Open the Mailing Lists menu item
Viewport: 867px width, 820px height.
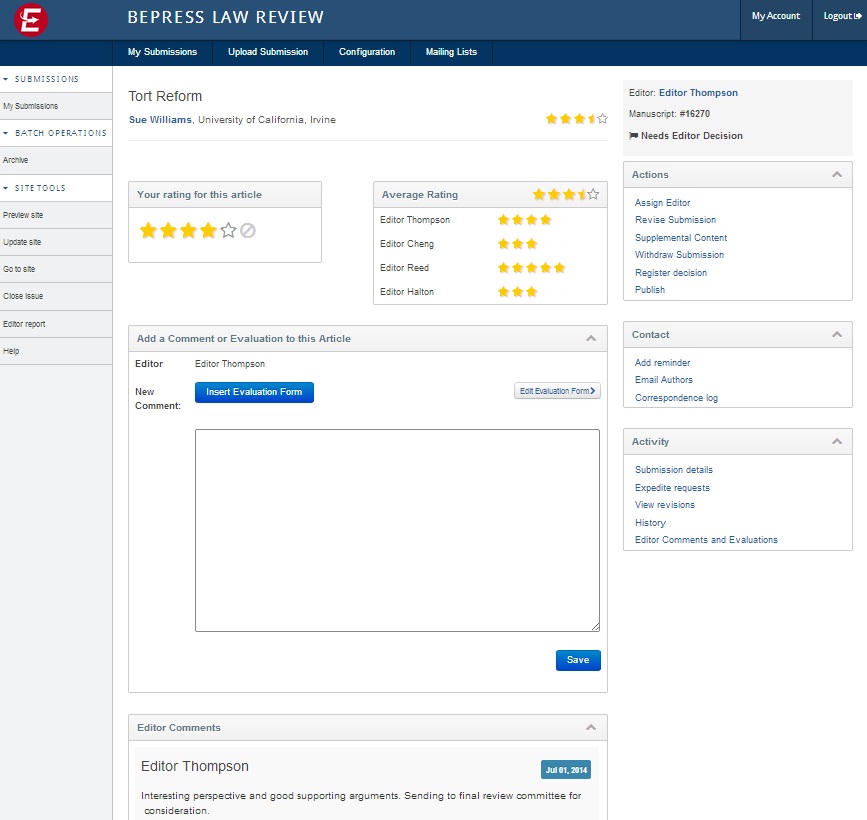(x=451, y=52)
